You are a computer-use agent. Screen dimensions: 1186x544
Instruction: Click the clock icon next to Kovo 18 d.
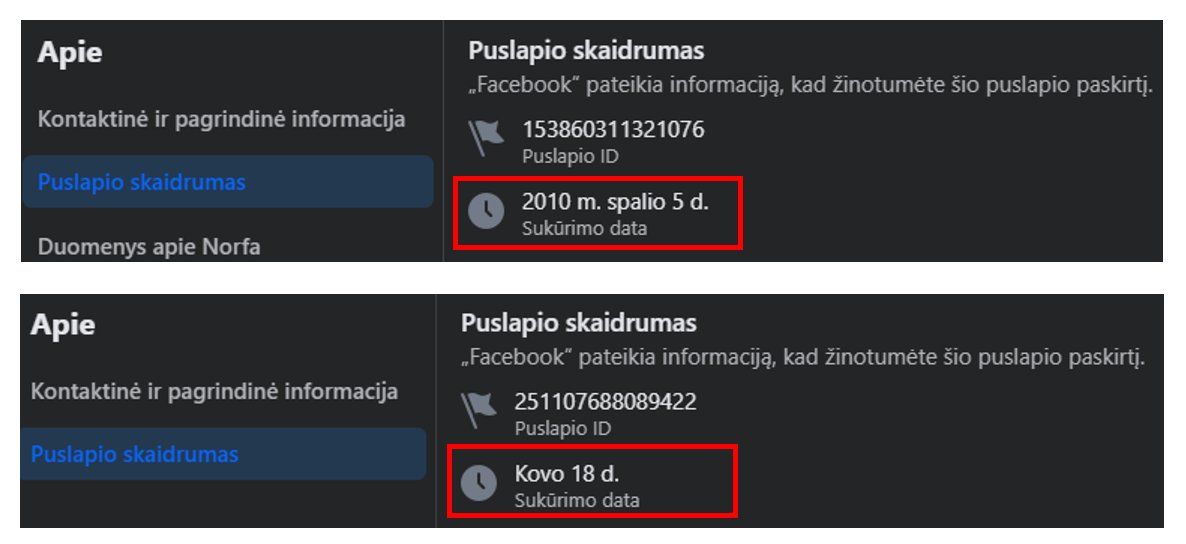(480, 483)
